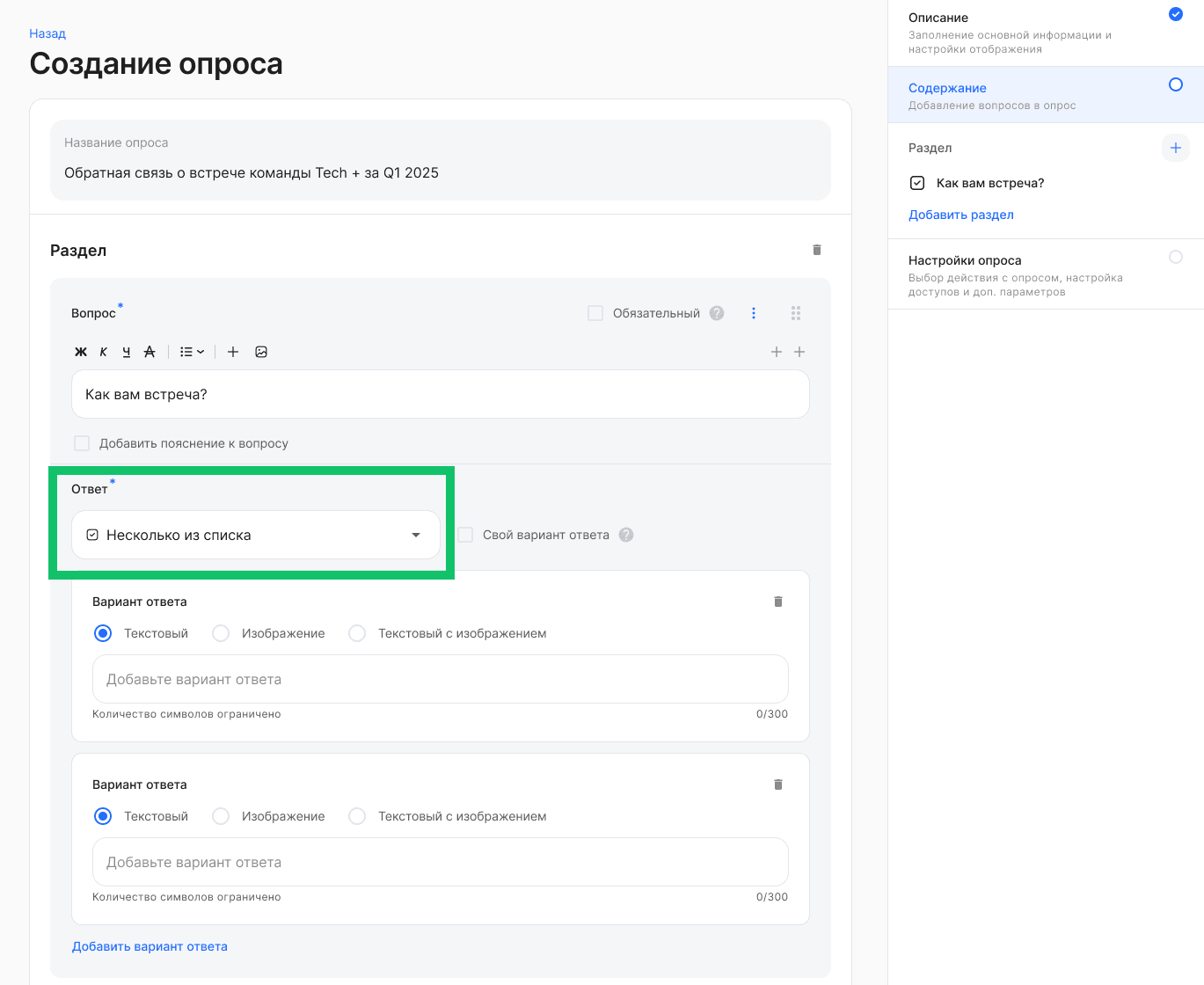Check Добавить пояснение к вопросу

click(82, 442)
